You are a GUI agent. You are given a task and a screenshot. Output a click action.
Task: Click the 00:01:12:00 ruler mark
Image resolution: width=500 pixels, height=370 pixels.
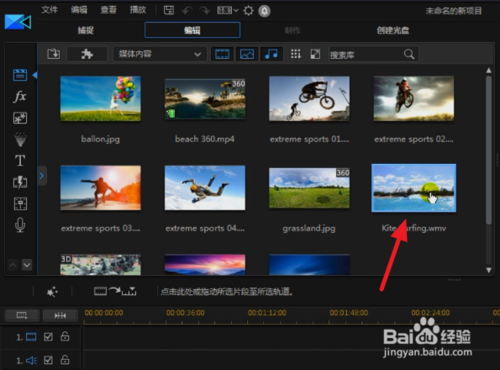pos(267,313)
